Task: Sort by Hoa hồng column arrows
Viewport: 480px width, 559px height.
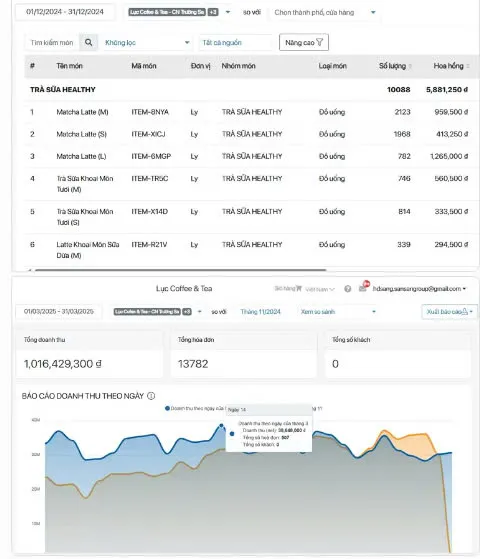Action: pyautogui.click(x=468, y=66)
